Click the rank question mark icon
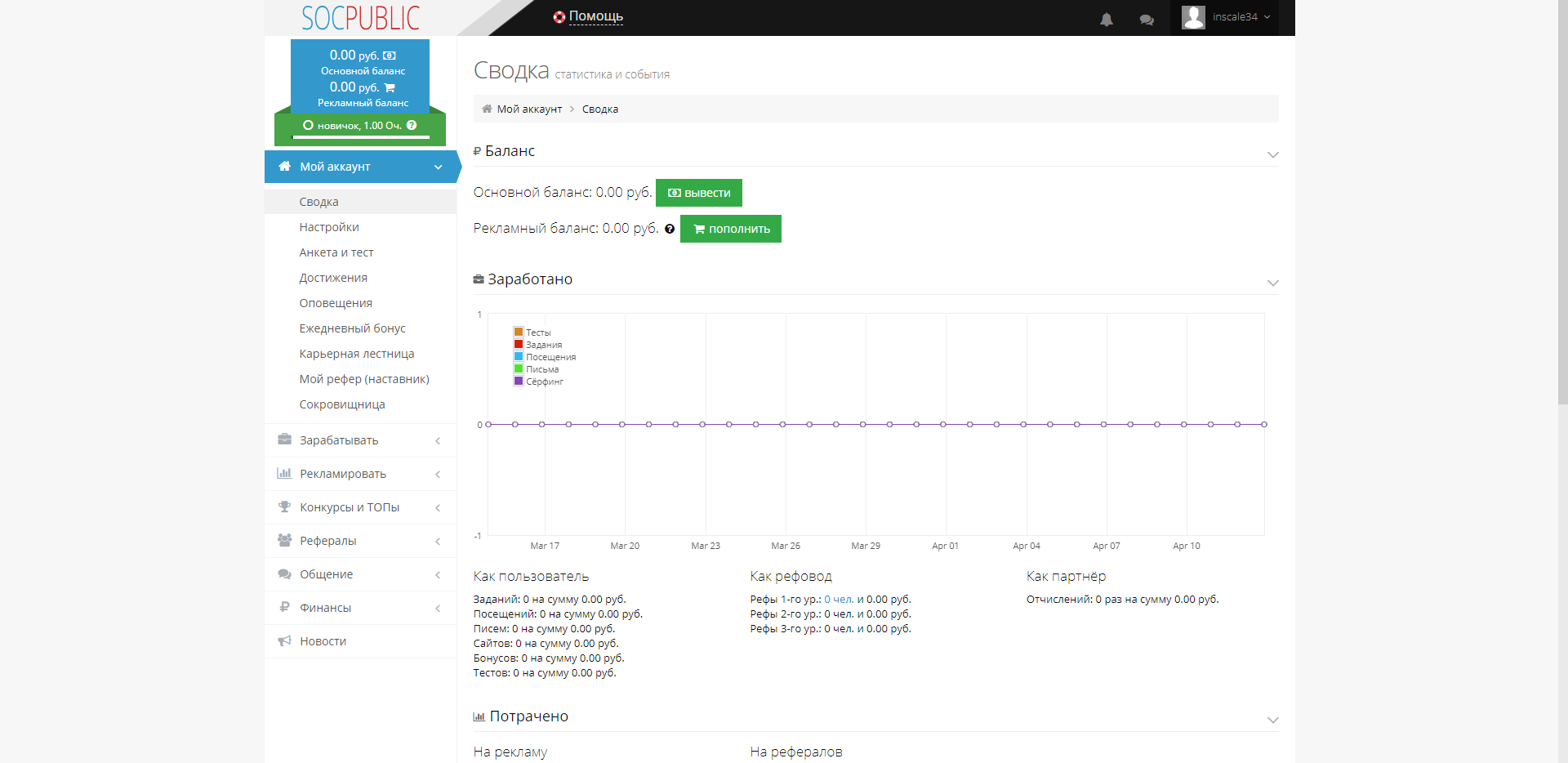This screenshot has width=1568, height=763. click(412, 125)
